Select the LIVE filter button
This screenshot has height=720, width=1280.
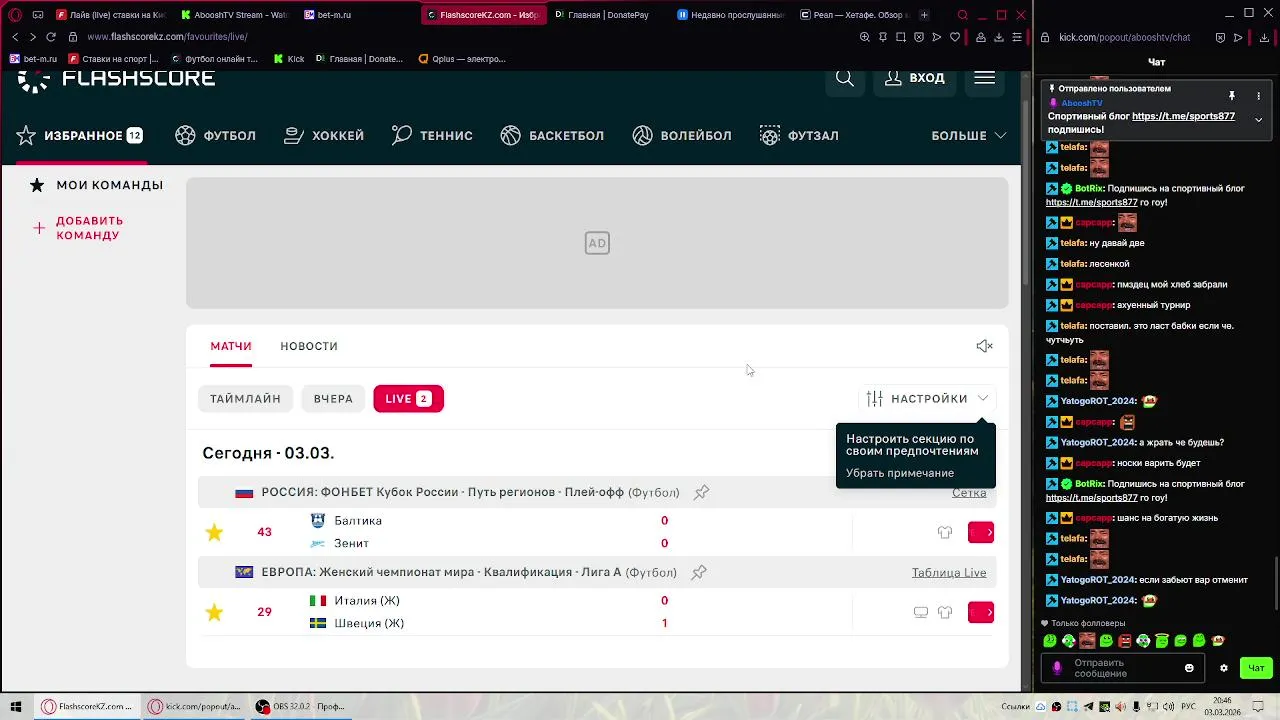408,399
